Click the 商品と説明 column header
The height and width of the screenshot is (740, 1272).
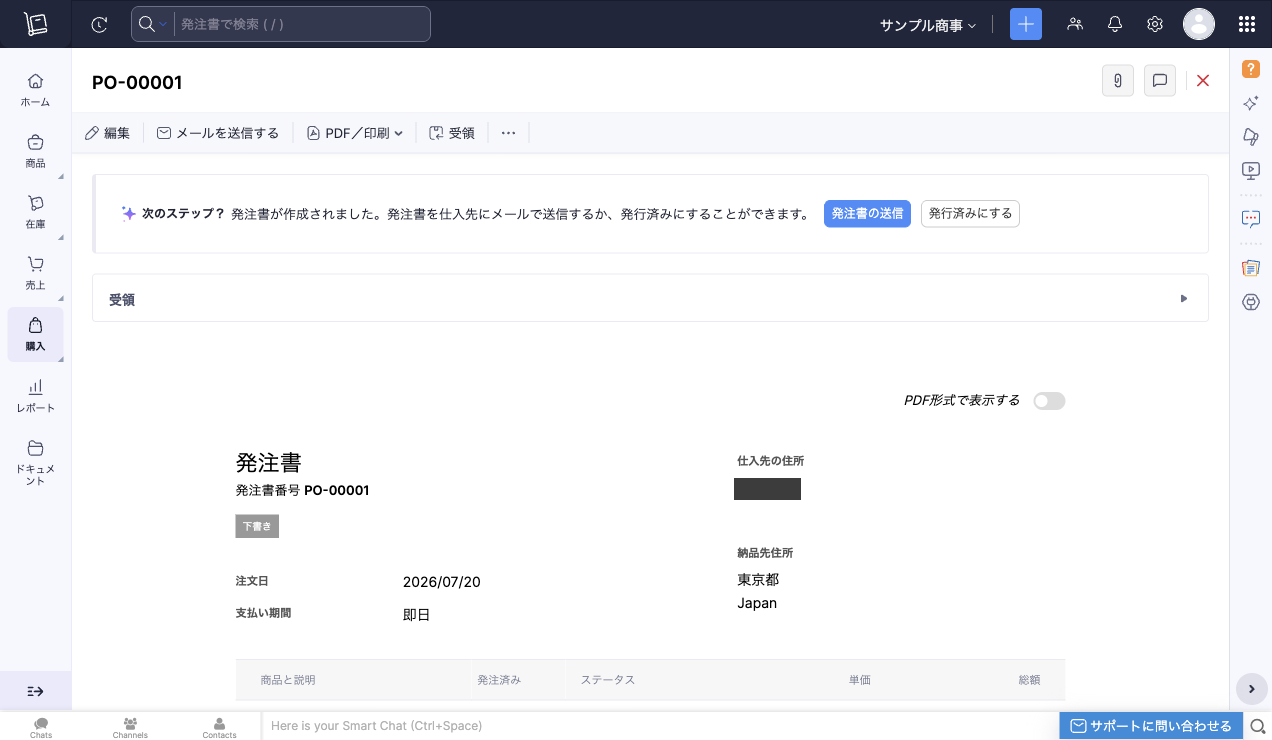point(288,680)
